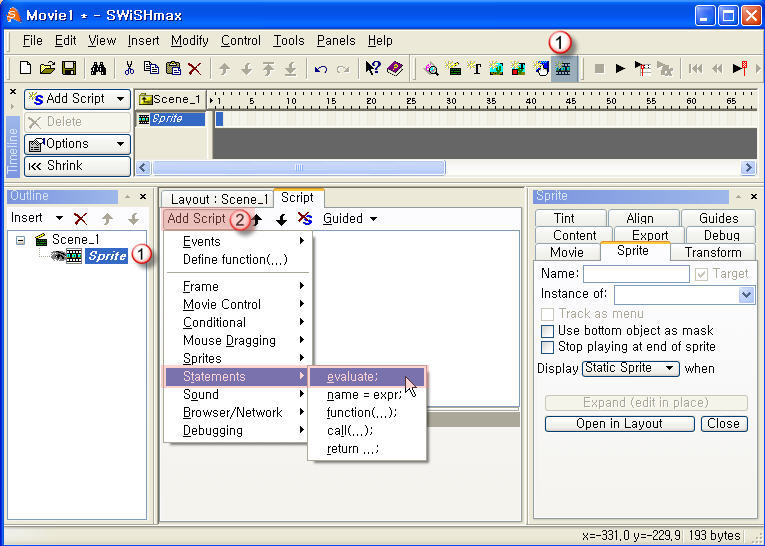Open the Options dropdown in Timeline
The height and width of the screenshot is (546, 765).
point(78,144)
